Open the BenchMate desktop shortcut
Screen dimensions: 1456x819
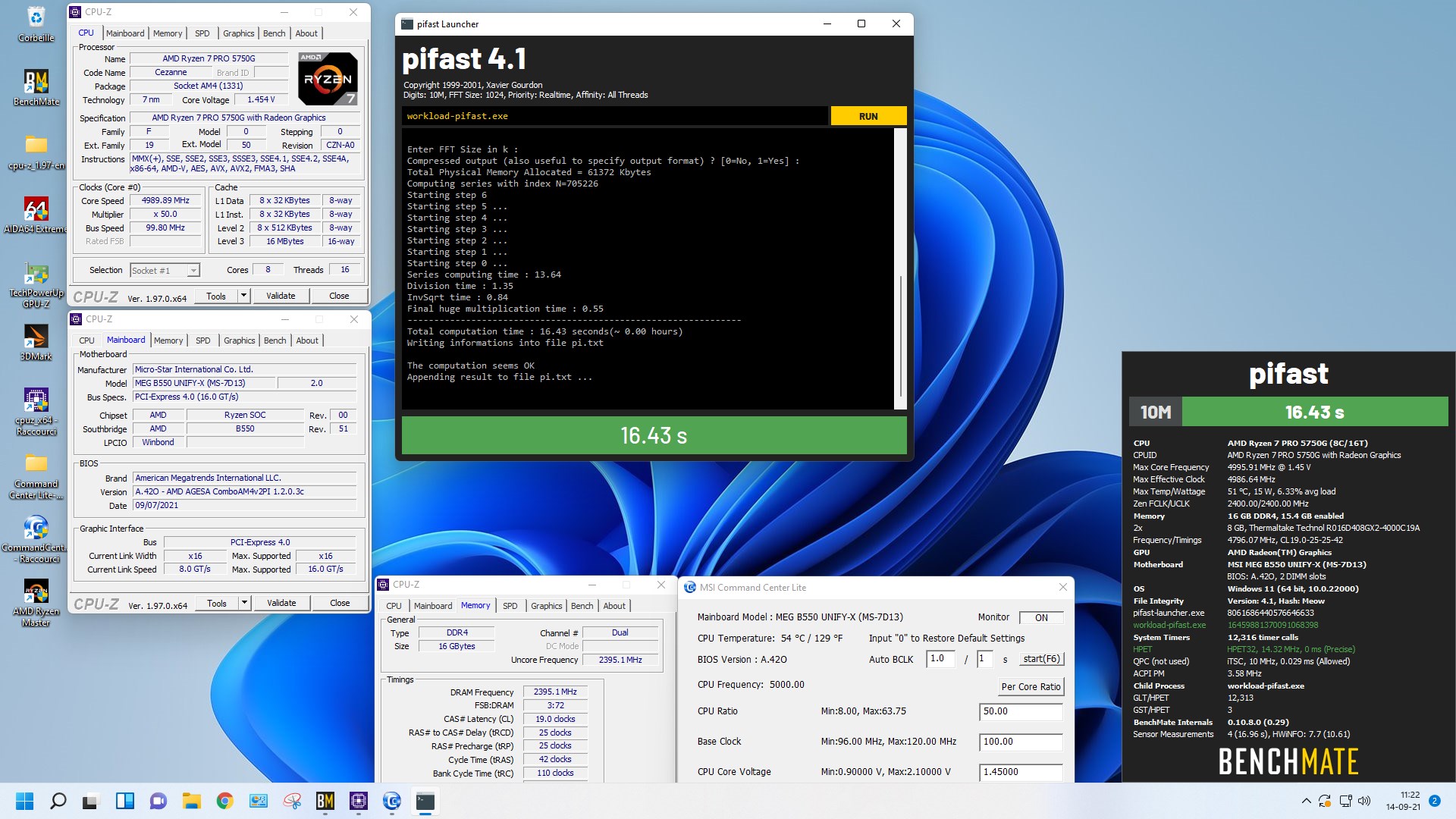point(36,86)
